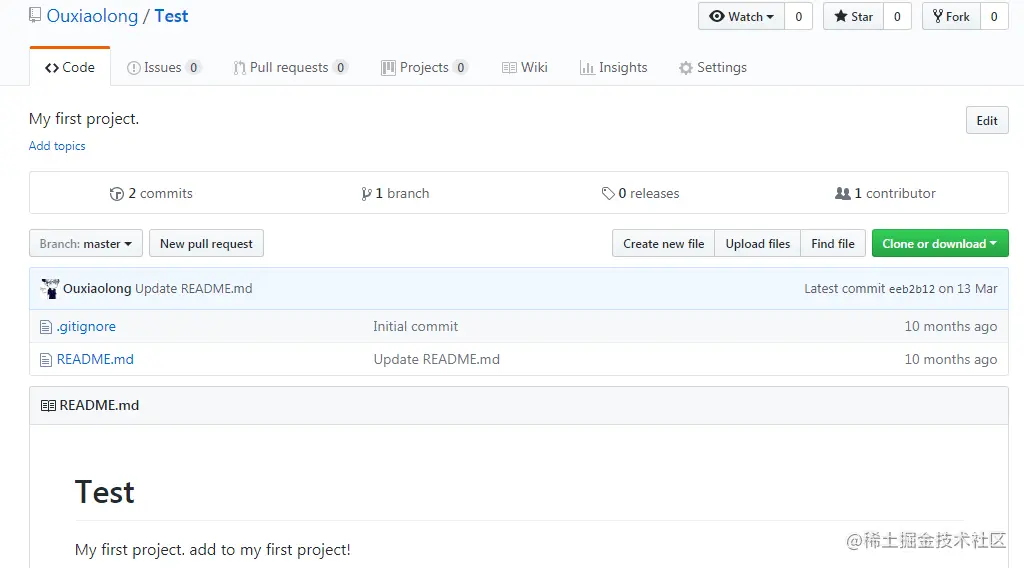Expand the Branch: master dropdown
This screenshot has height=568, width=1024.
pos(86,244)
